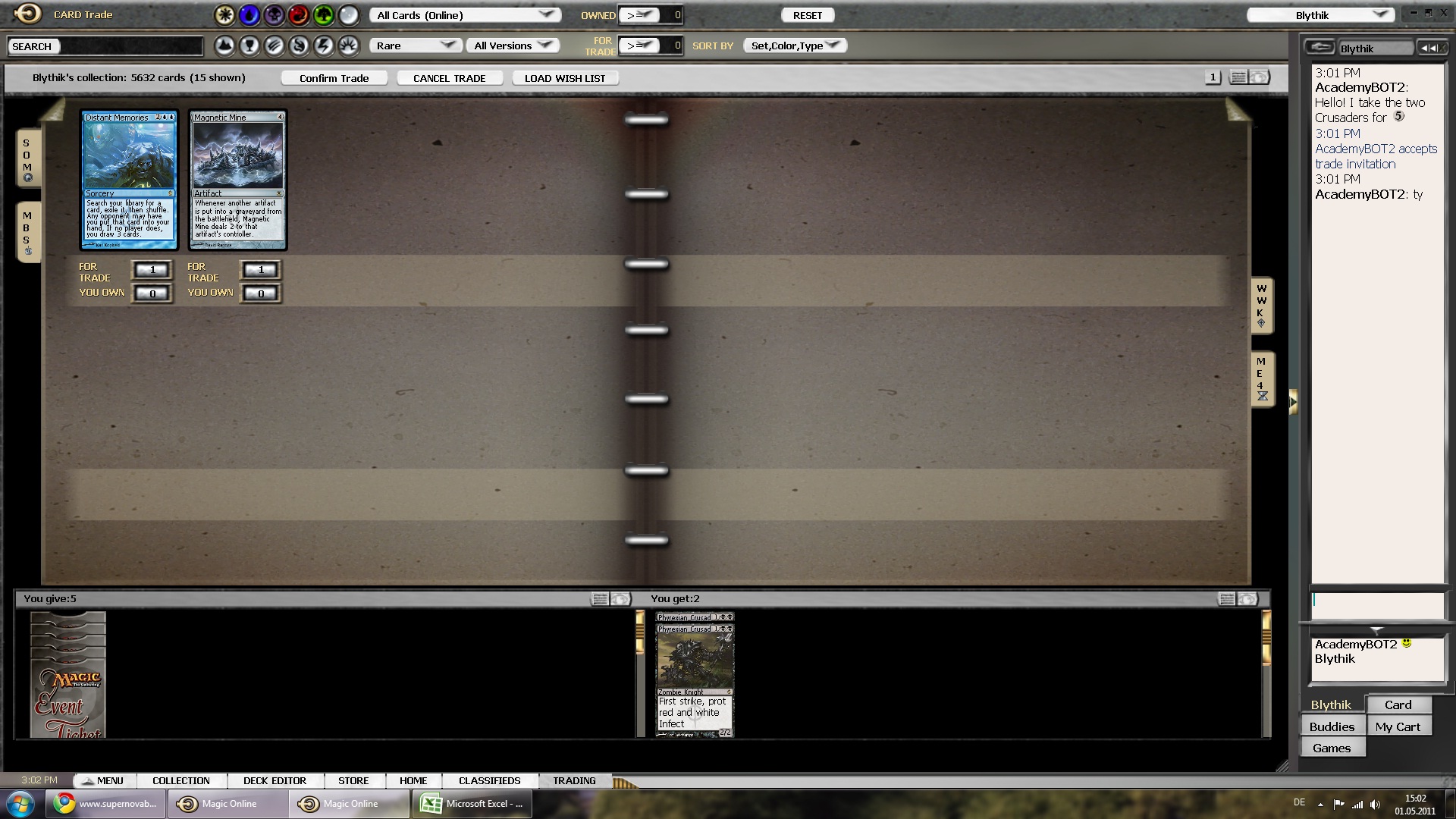The image size is (1456, 819).
Task: Click the land card type filter icon
Action: [224, 46]
